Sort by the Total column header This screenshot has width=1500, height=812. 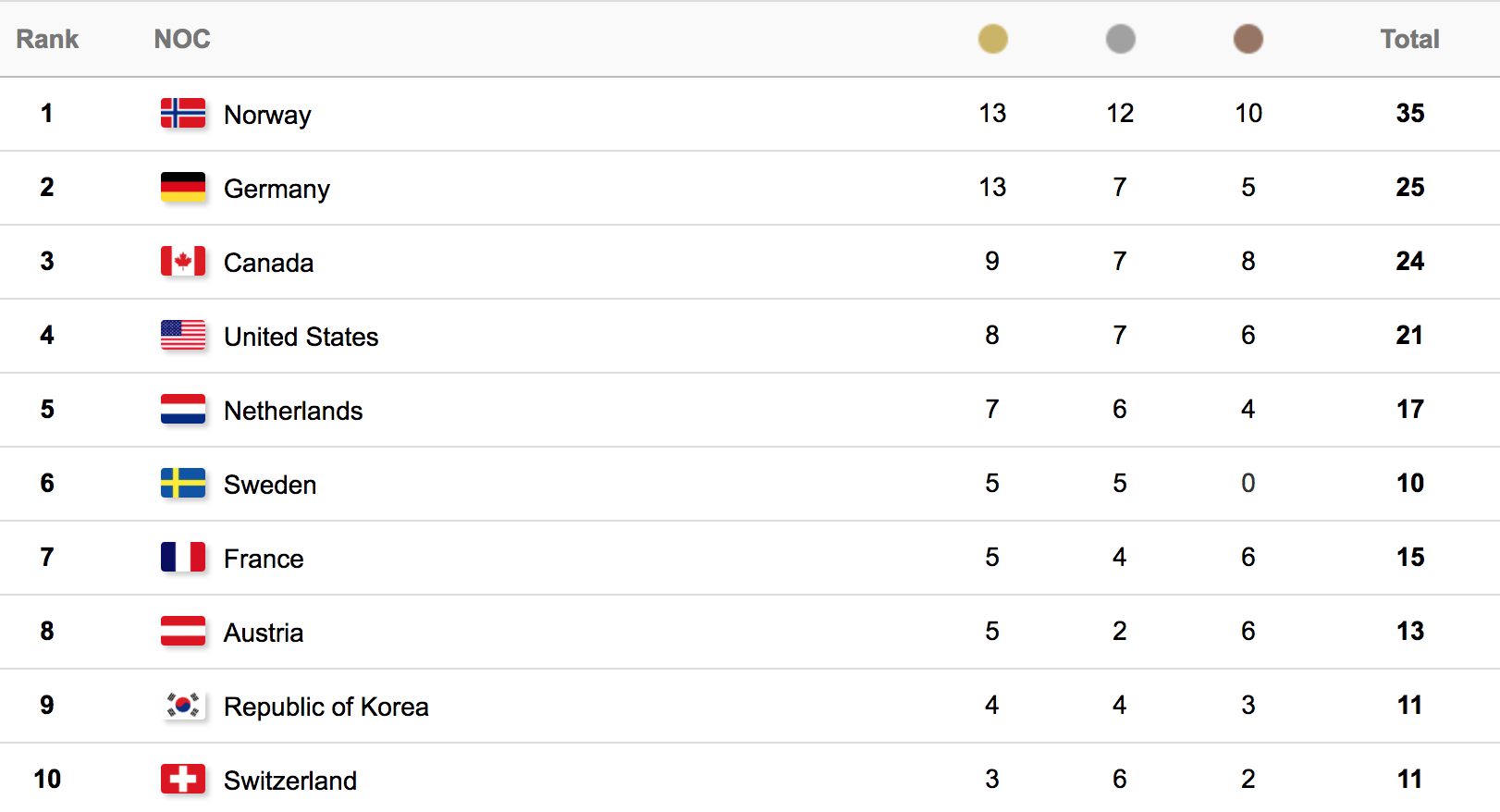(1409, 39)
